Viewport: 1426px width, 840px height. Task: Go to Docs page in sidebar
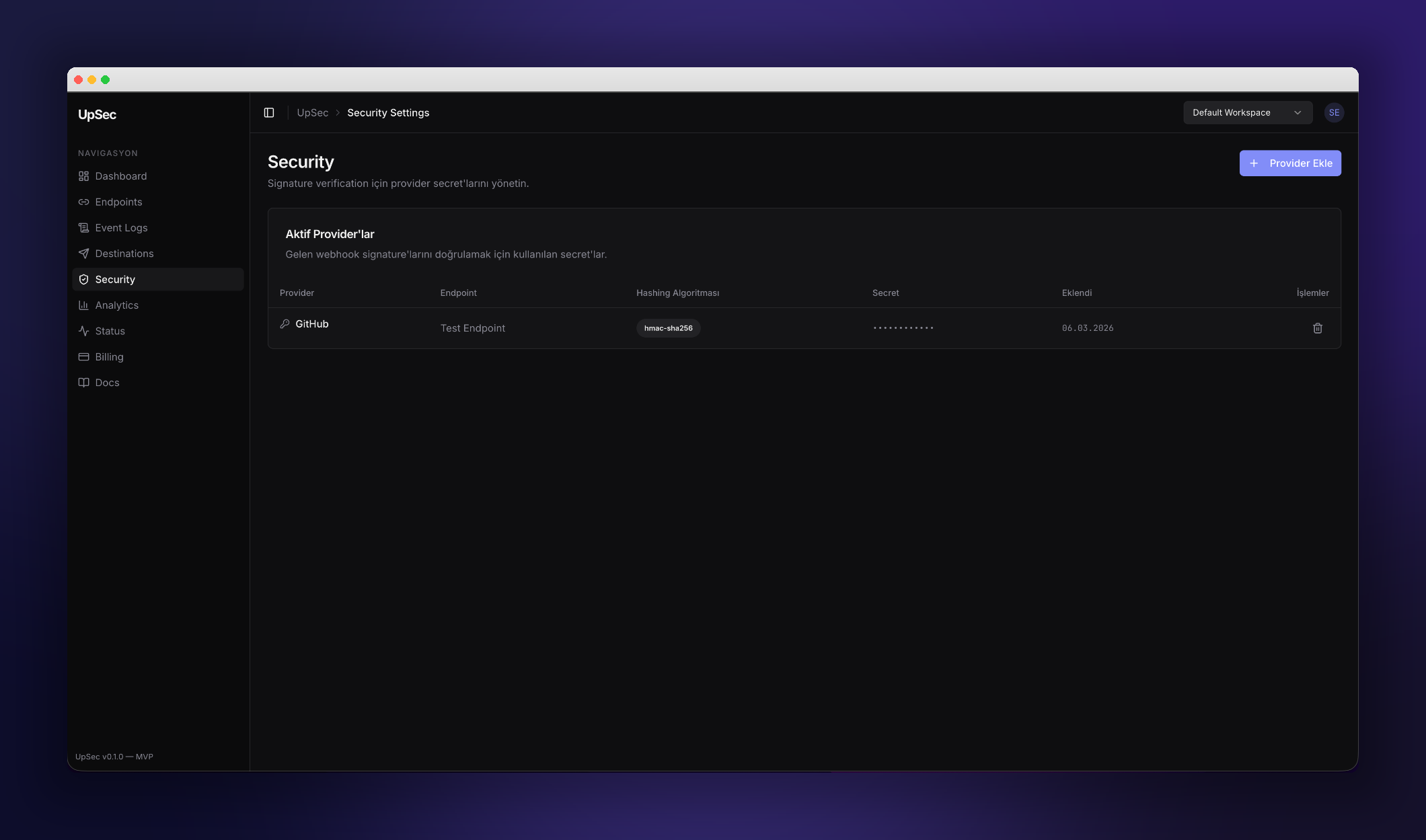(x=107, y=383)
